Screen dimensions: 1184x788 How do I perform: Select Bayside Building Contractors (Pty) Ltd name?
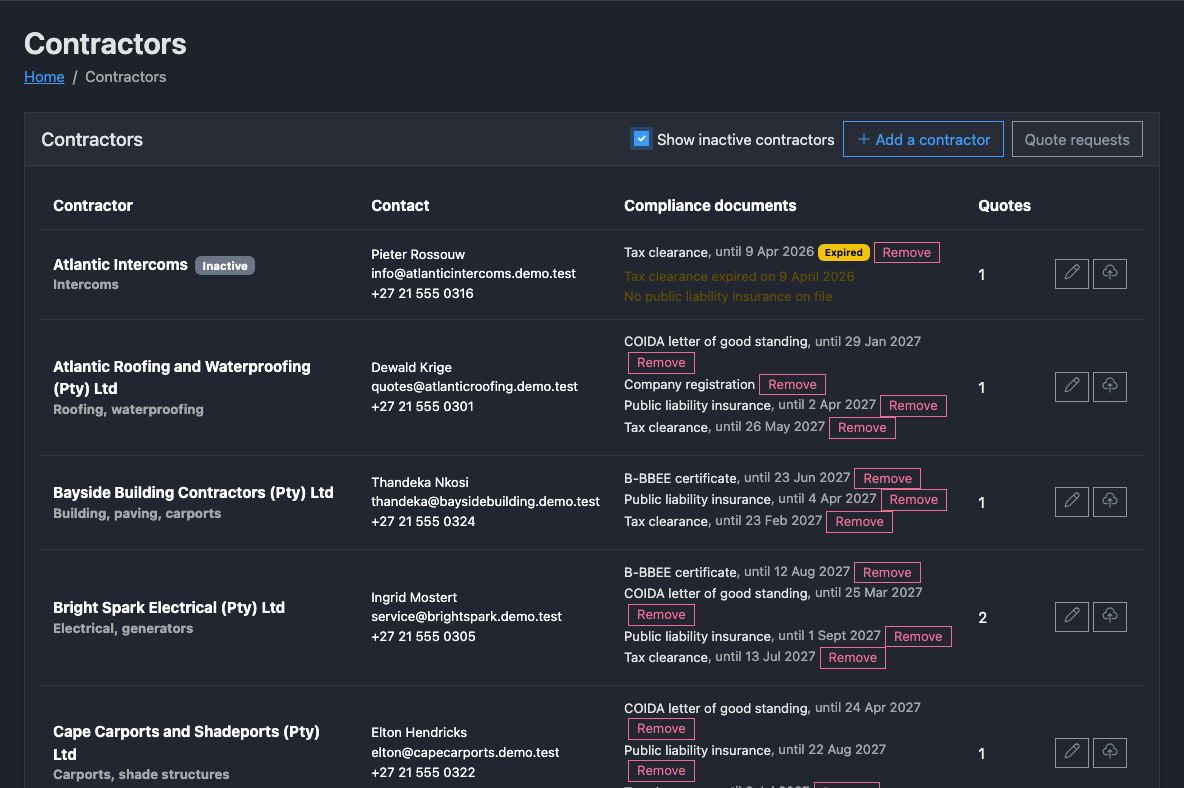[x=193, y=492]
